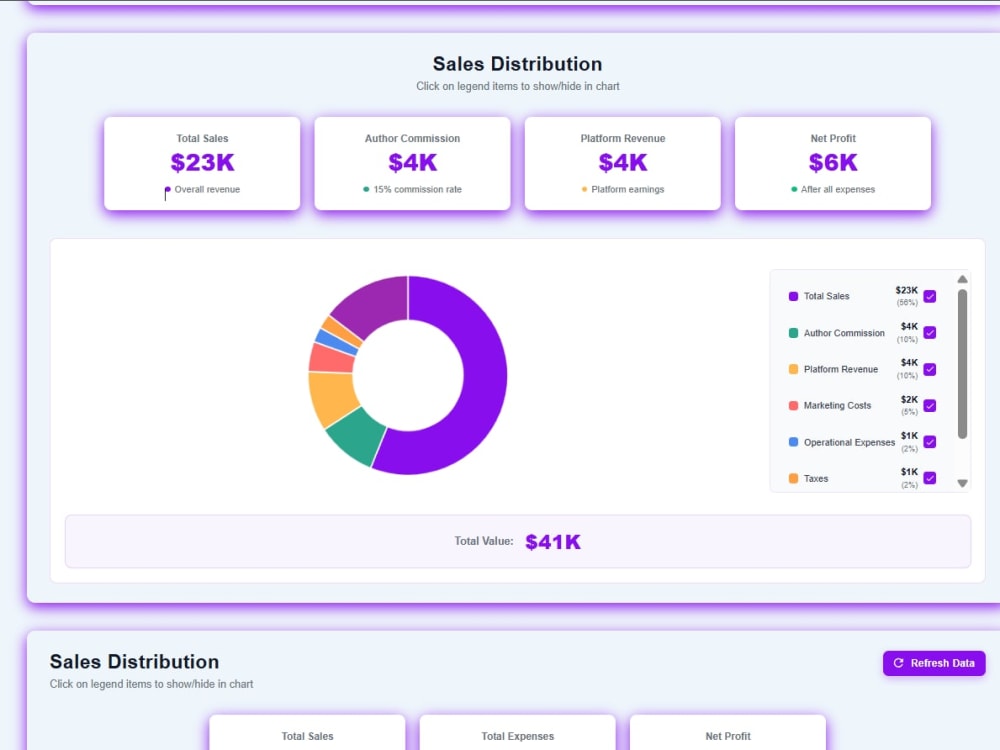
Task: Uncheck the Author Commission legend checkbox
Action: [930, 332]
